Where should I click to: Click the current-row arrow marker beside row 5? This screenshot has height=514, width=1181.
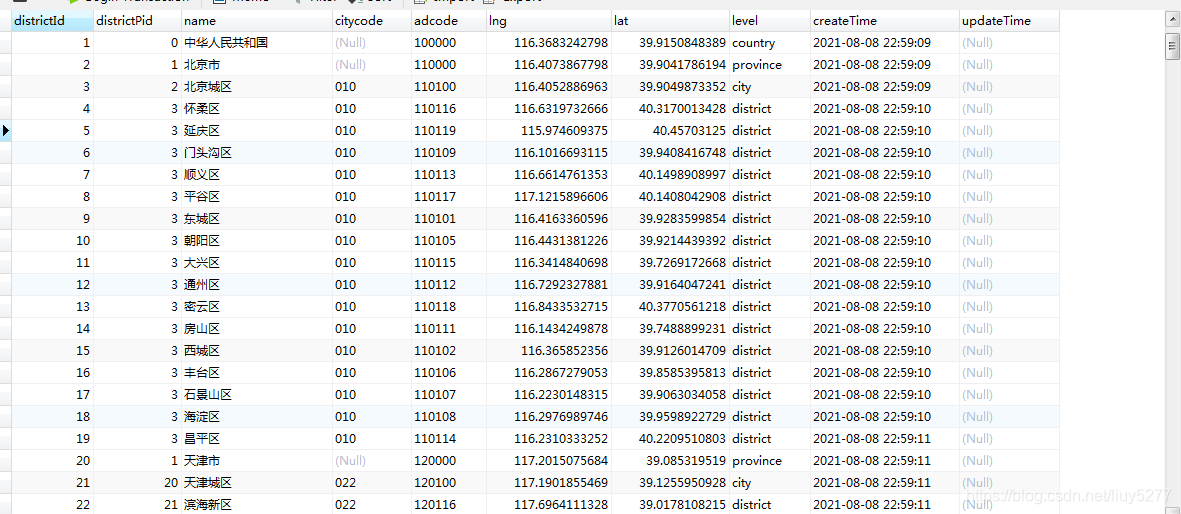pyautogui.click(x=6, y=130)
